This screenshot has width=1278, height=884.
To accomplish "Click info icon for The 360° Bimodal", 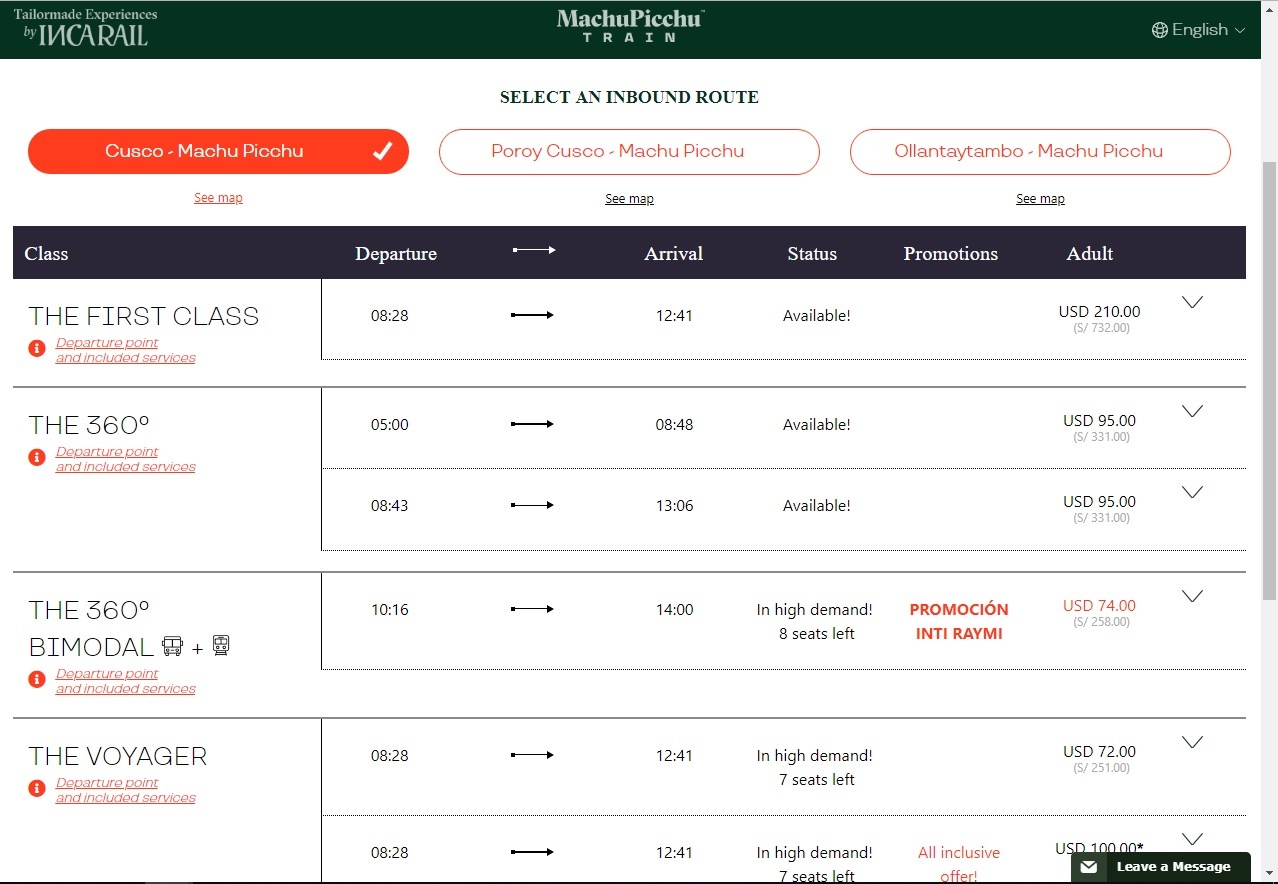I will [x=37, y=679].
